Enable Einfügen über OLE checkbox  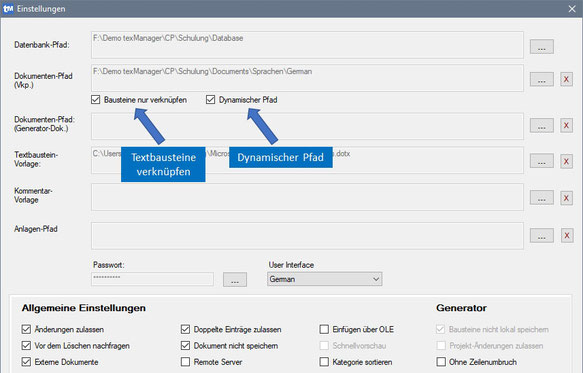coord(324,329)
